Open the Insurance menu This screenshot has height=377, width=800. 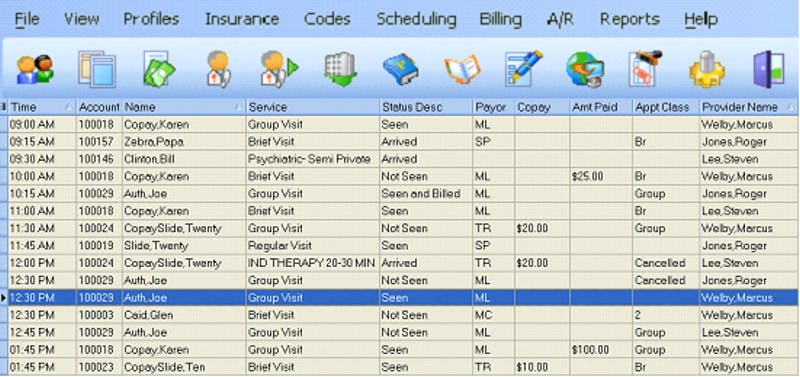point(242,20)
